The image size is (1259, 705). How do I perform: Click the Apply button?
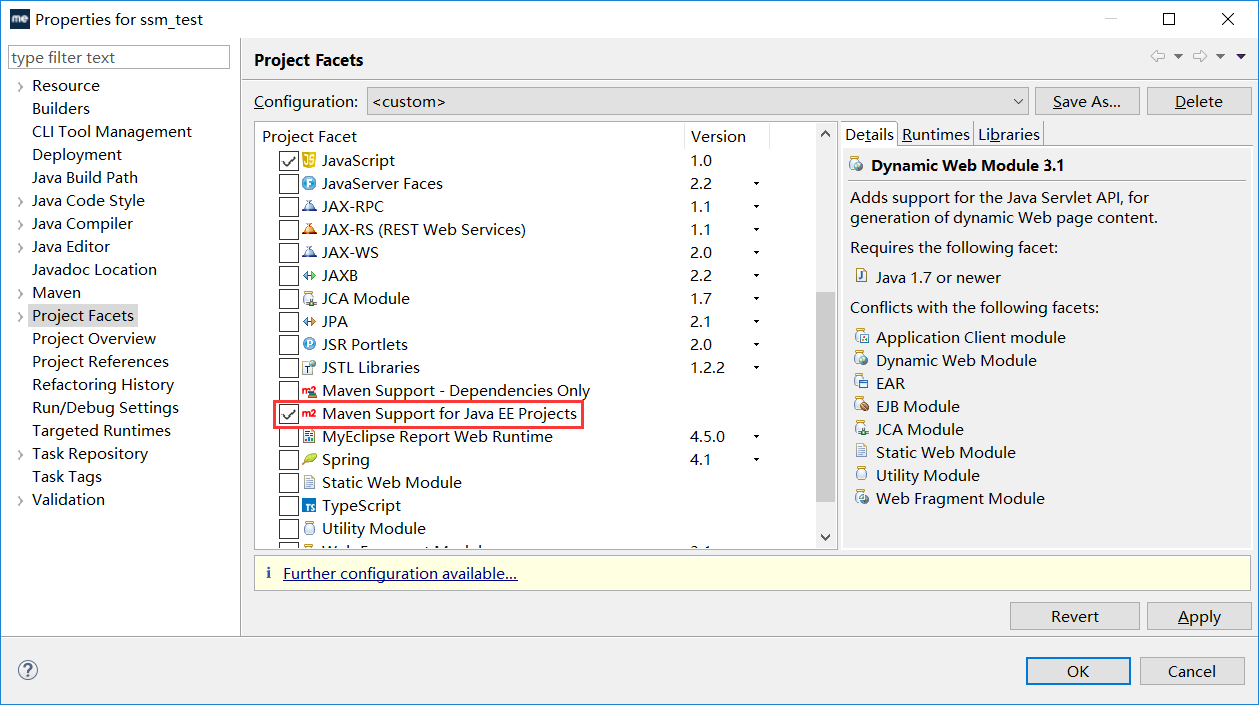(1199, 616)
